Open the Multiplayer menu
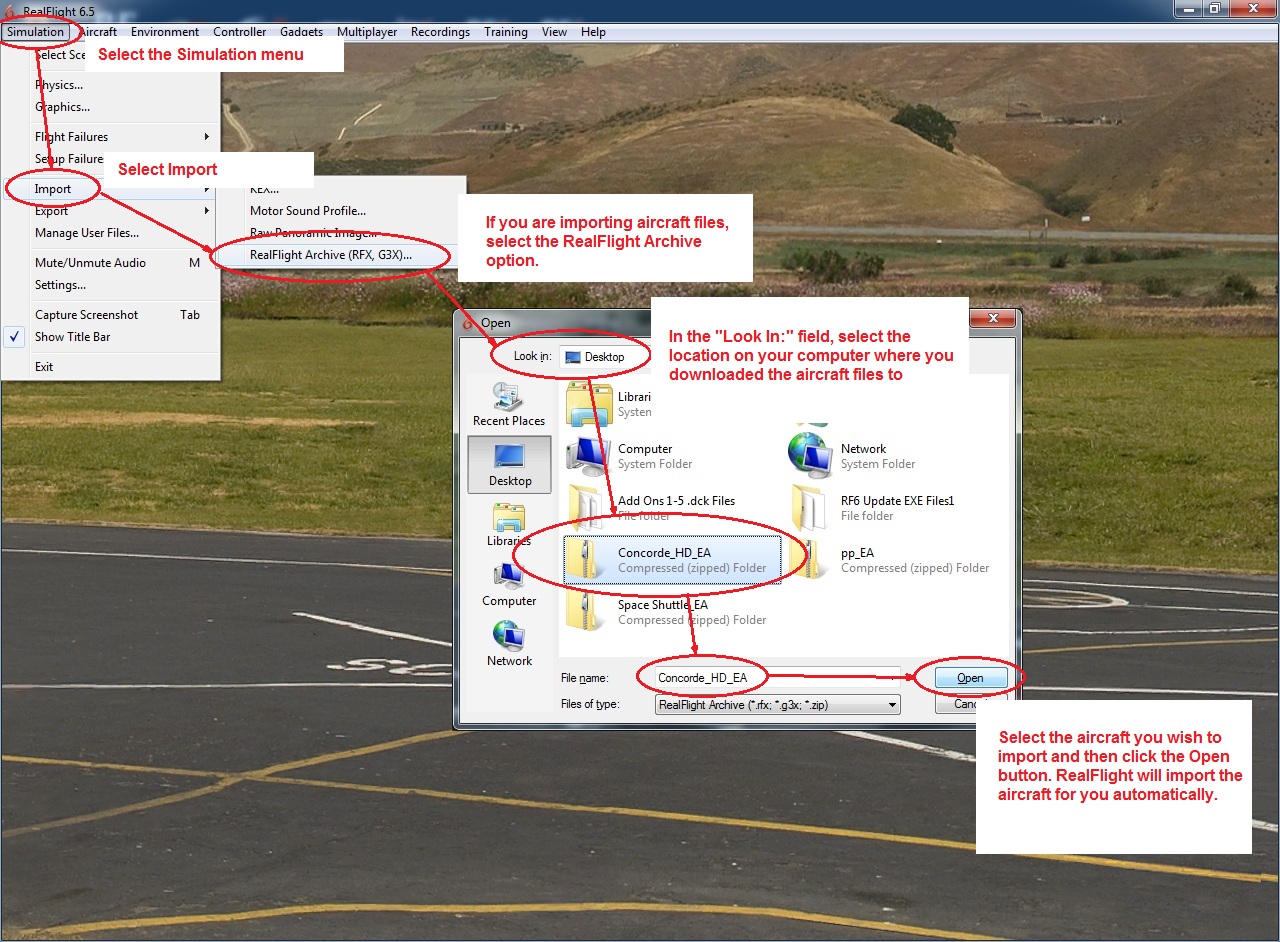Image resolution: width=1280 pixels, height=942 pixels. click(x=367, y=32)
